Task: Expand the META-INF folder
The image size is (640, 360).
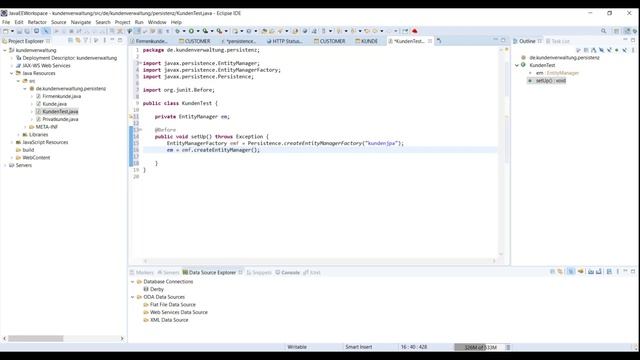Action: tap(25, 127)
